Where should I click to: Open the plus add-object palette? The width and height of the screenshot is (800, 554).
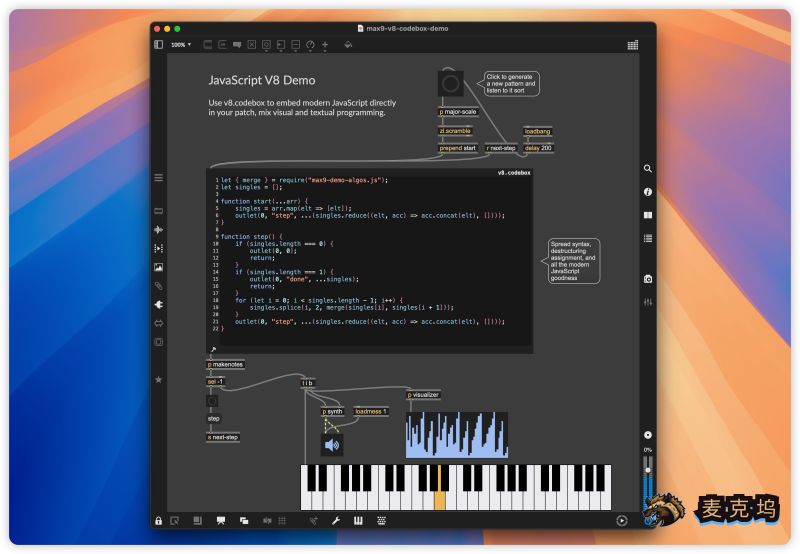pyautogui.click(x=325, y=45)
